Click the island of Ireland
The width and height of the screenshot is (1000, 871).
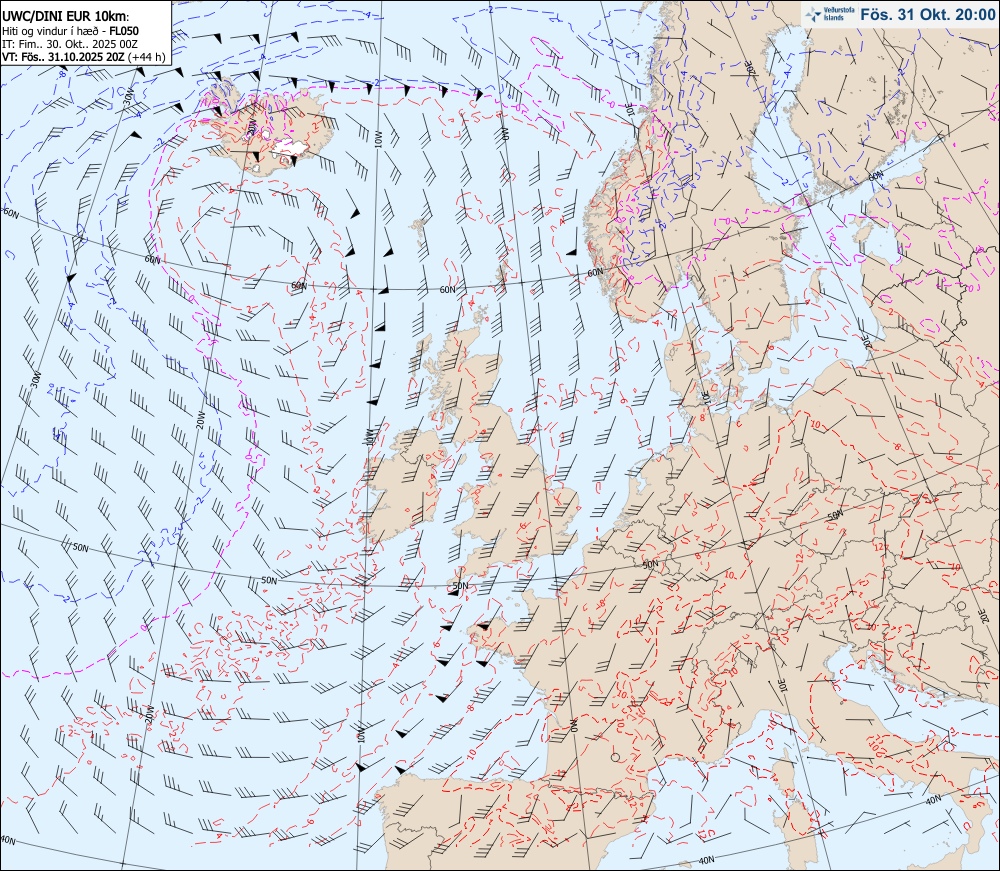click(x=404, y=487)
